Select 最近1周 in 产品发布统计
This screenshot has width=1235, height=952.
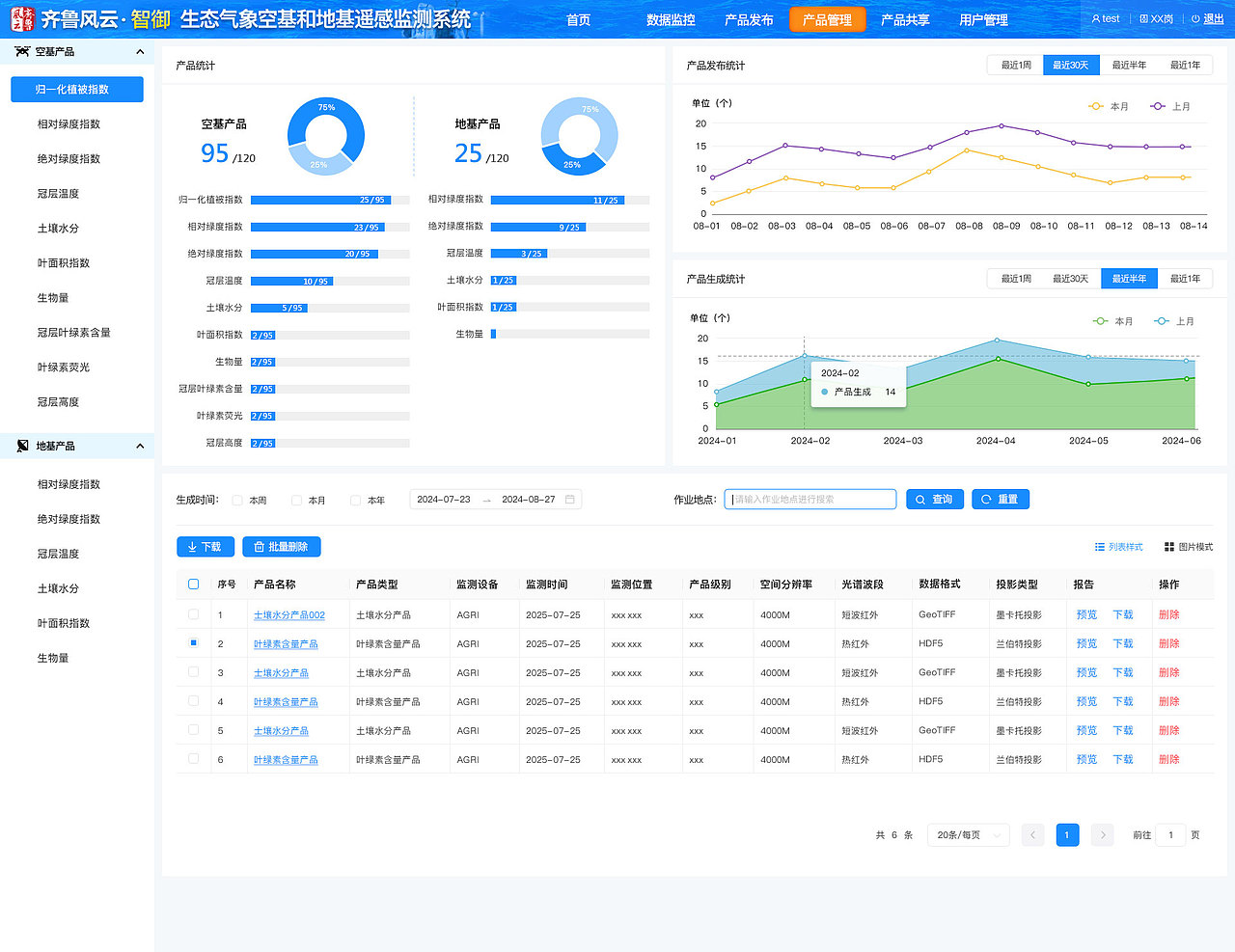pyautogui.click(x=1016, y=66)
